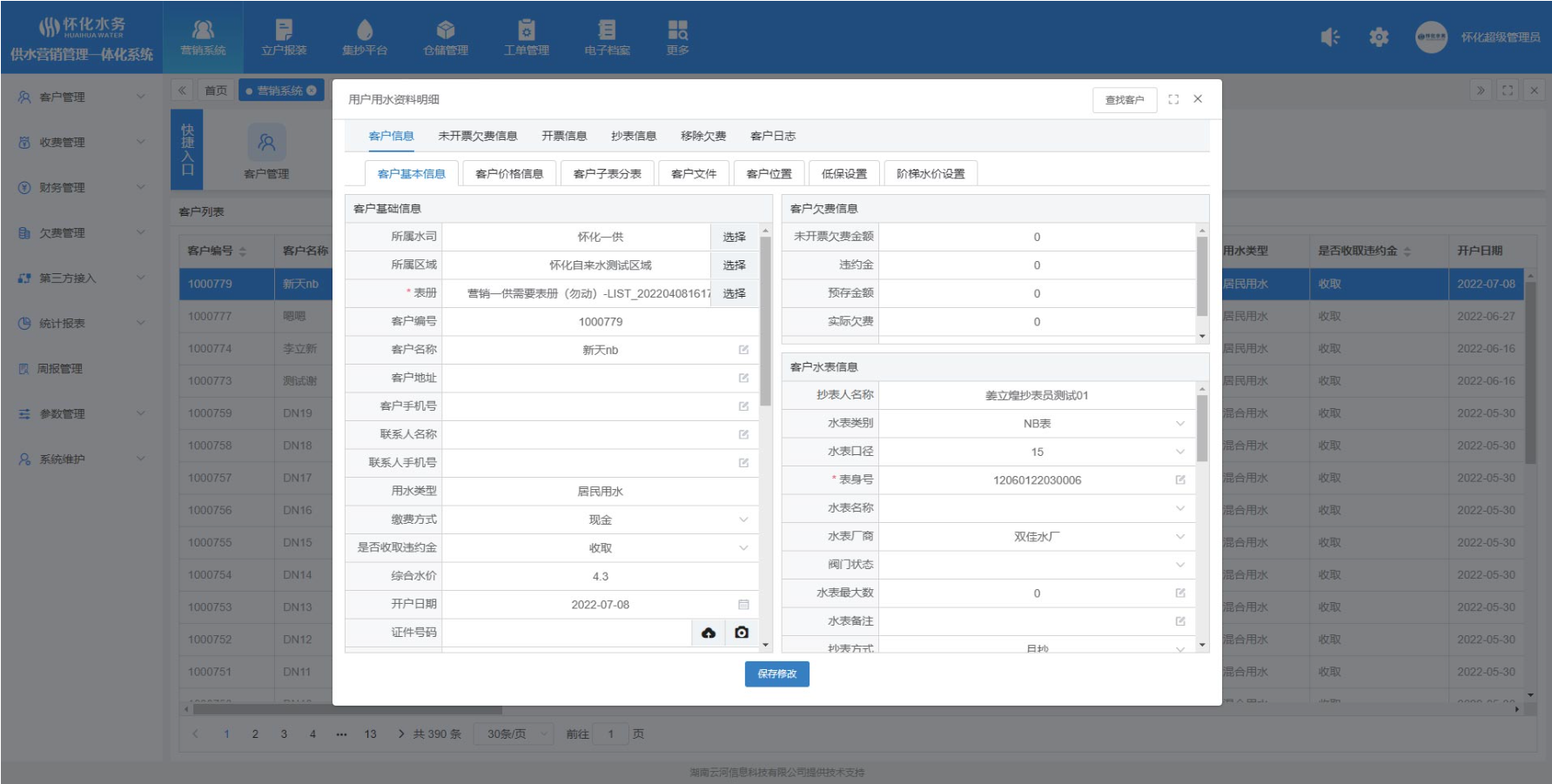Viewport: 1552px width, 784px height.
Task: Switch to the 开票信息 tab
Action: pos(564,136)
